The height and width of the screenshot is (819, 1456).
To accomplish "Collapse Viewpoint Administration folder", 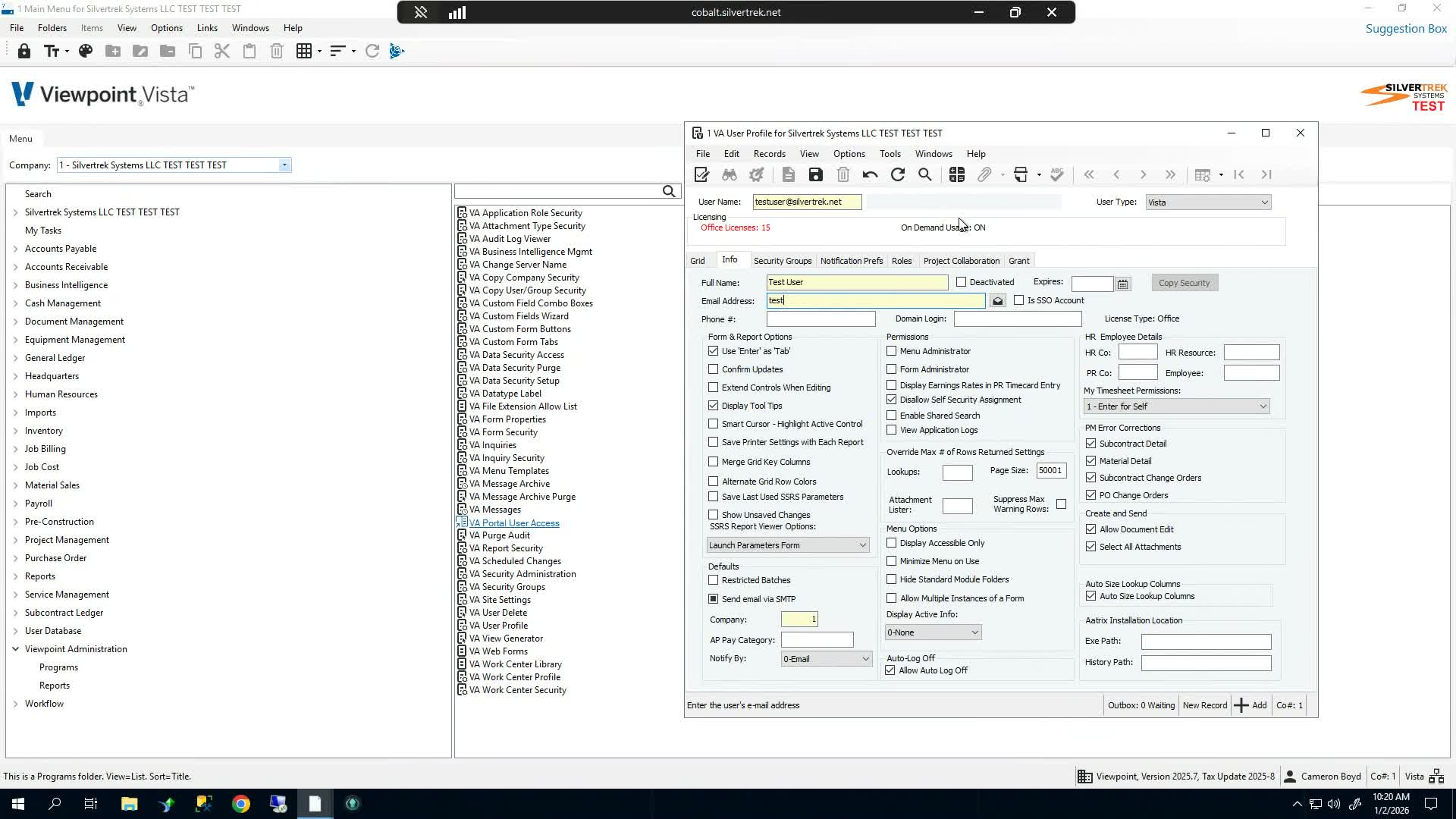I will tap(16, 649).
